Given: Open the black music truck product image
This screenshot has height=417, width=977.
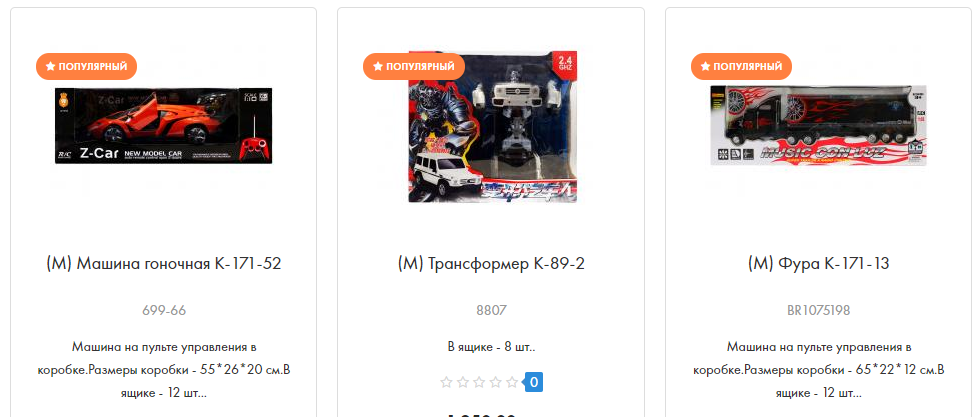Looking at the screenshot, I should point(819,125).
